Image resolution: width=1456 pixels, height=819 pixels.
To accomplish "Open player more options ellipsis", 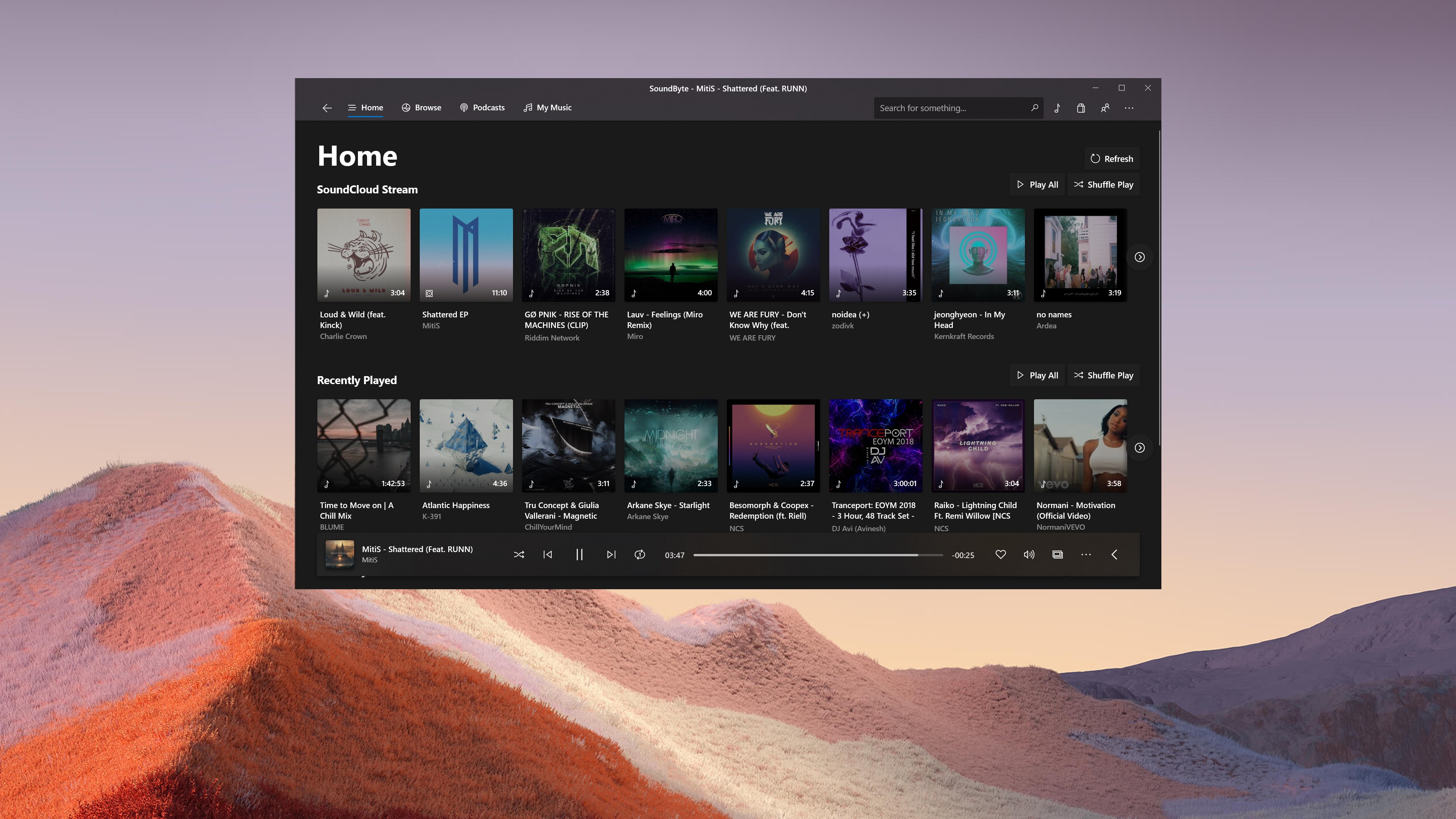I will click(1086, 554).
